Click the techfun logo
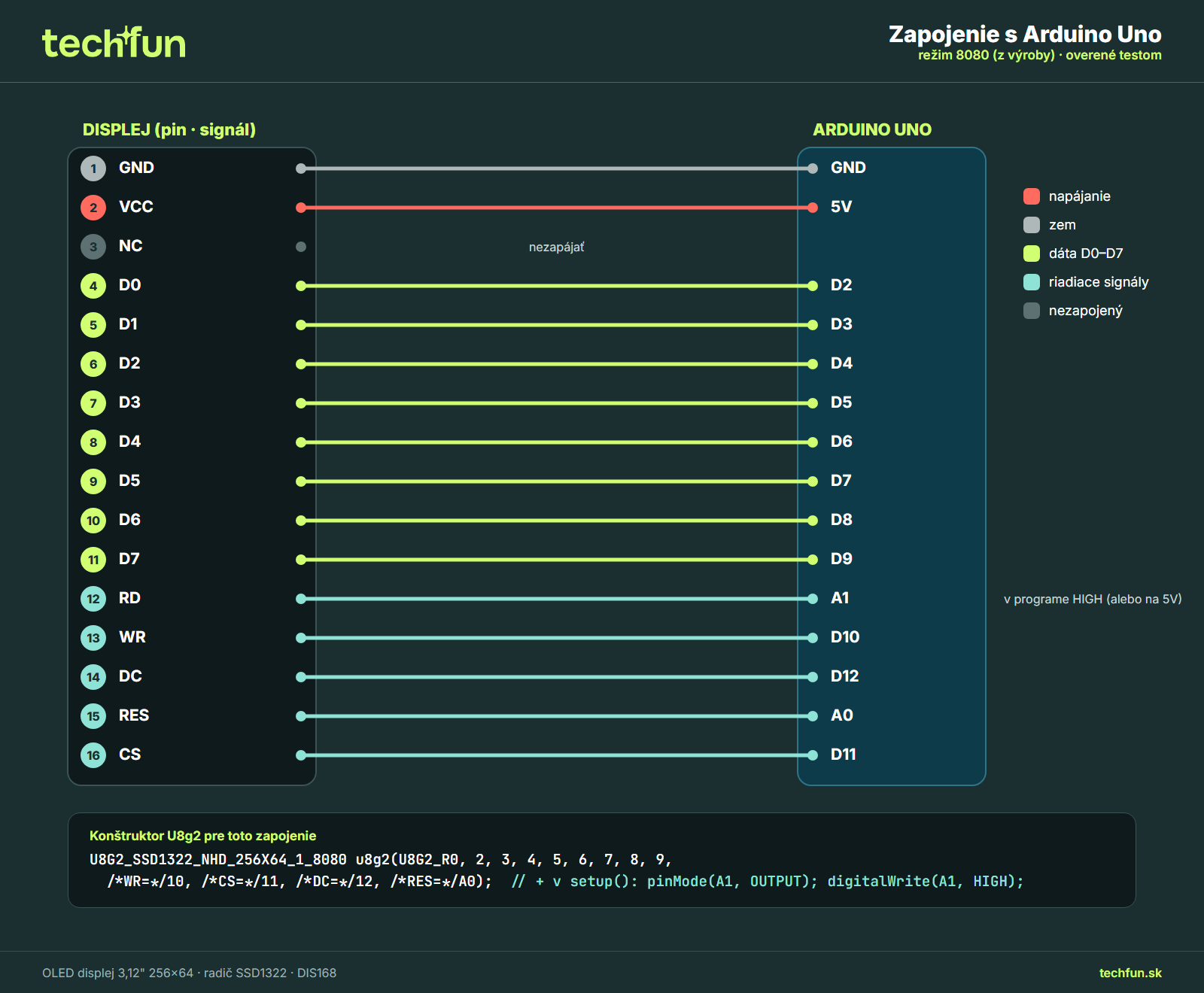This screenshot has width=1204, height=993. 114,43
